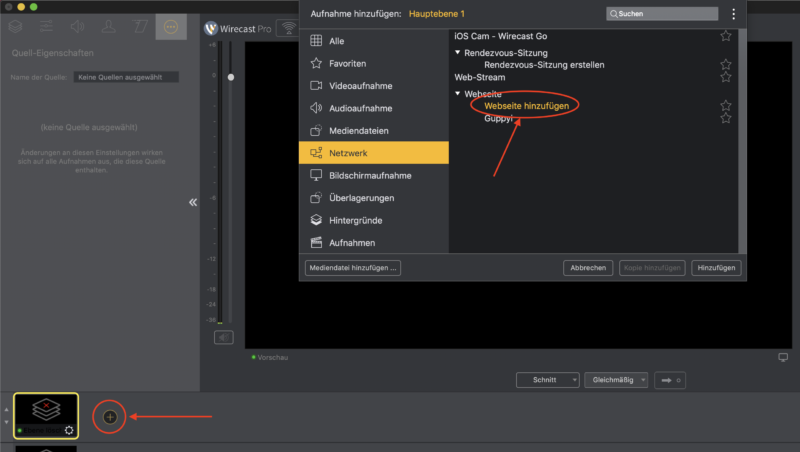Favorite the iOS Cam - Wirecast Go source
This screenshot has height=452, width=800.
[x=726, y=36]
